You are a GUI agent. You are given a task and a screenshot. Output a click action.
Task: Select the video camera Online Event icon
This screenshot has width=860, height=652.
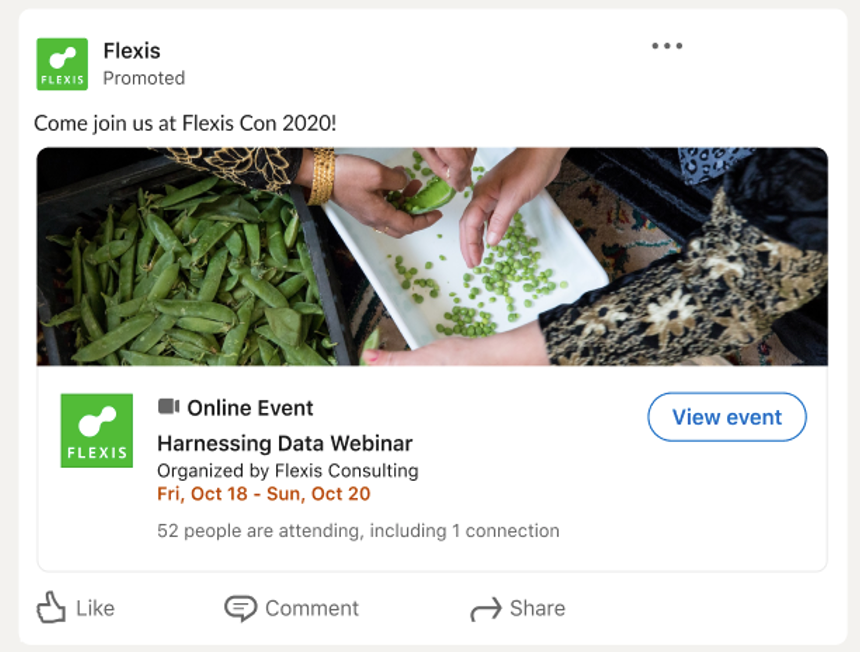point(167,407)
